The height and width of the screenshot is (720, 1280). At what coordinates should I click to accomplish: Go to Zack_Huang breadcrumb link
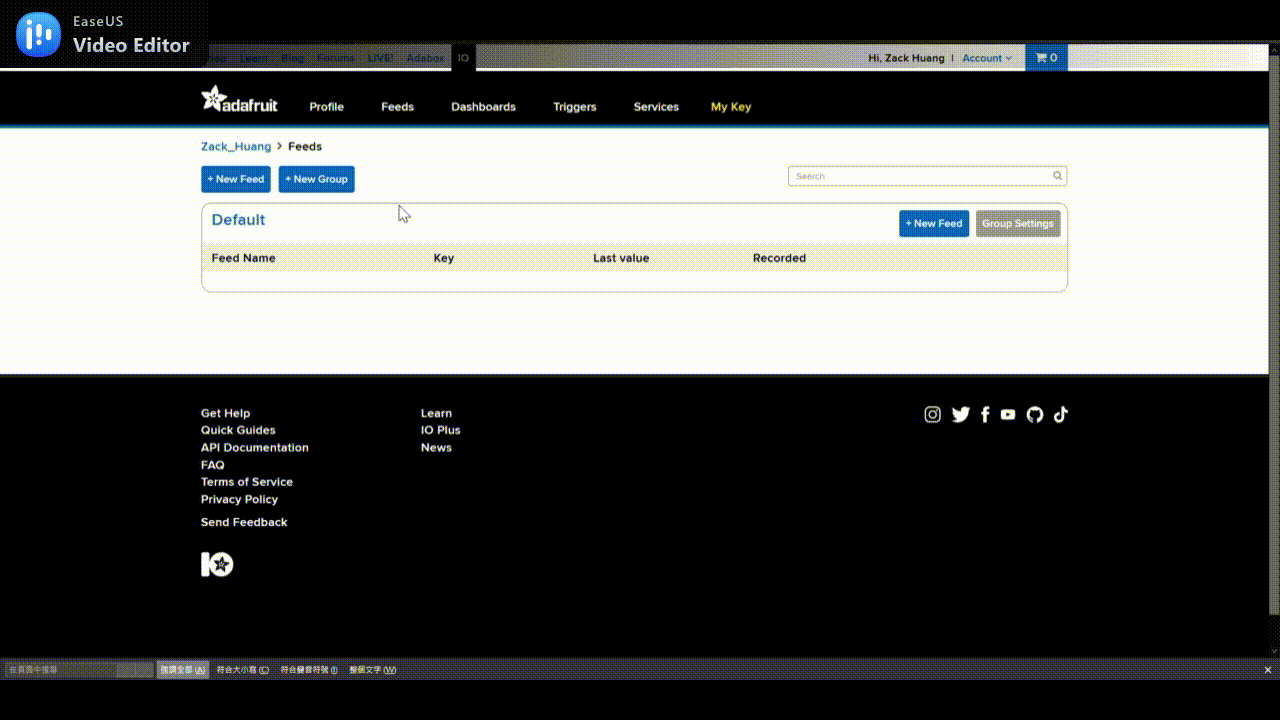236,147
